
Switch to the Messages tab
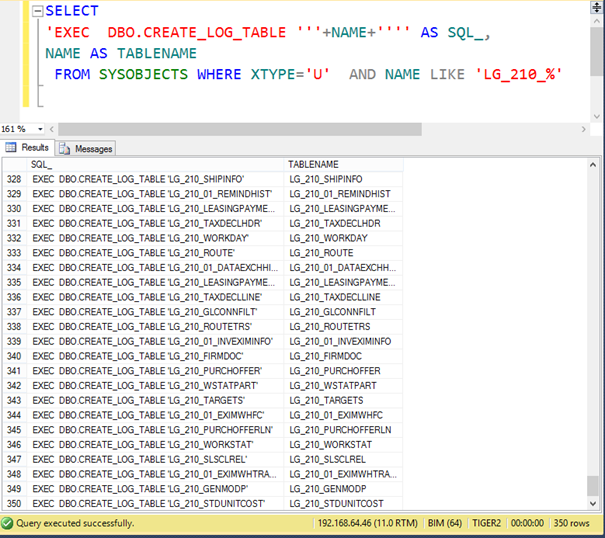(86, 149)
